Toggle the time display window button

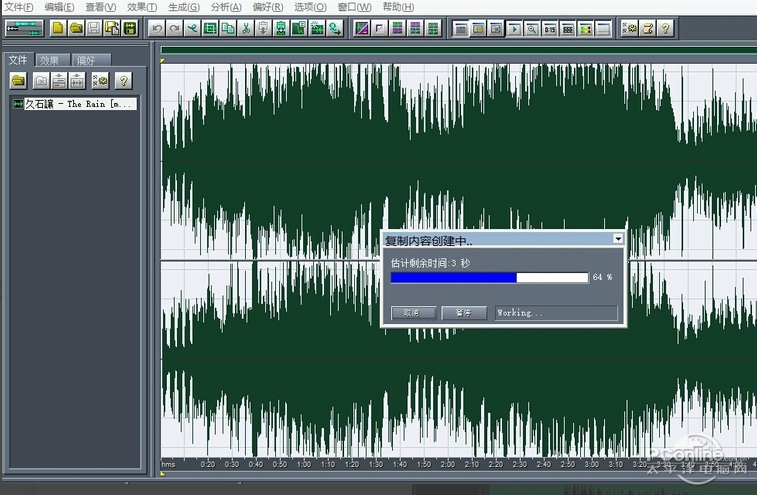(550, 28)
